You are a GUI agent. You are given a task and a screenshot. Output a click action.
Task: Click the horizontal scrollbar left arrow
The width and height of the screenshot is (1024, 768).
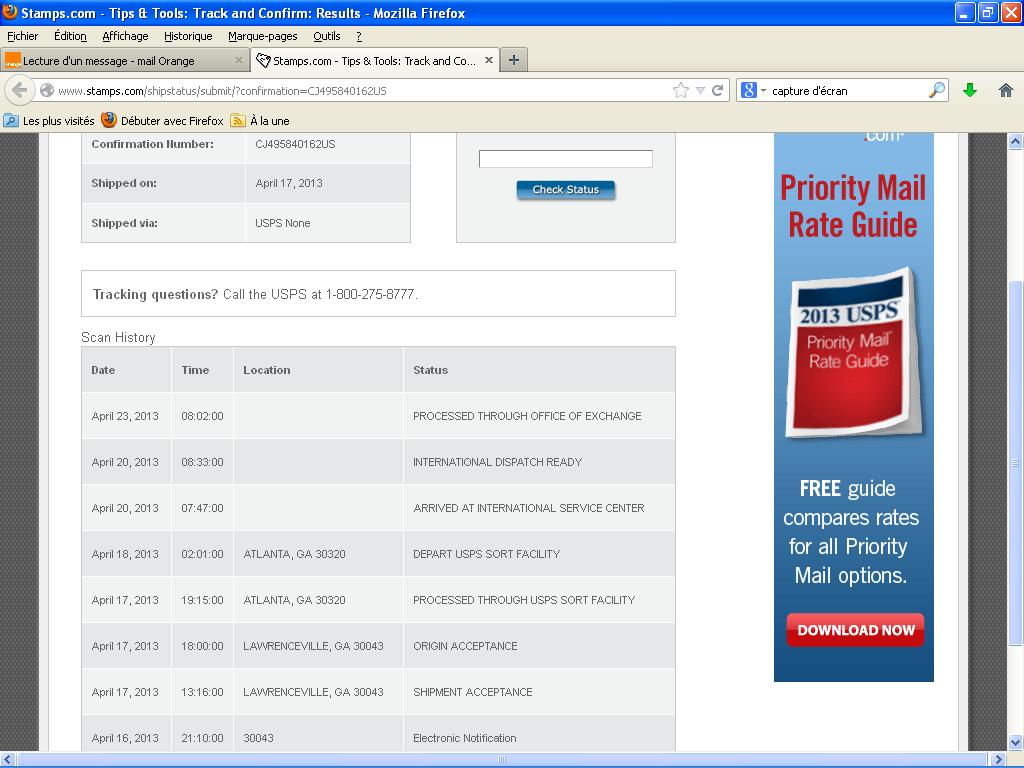pyautogui.click(x=9, y=760)
